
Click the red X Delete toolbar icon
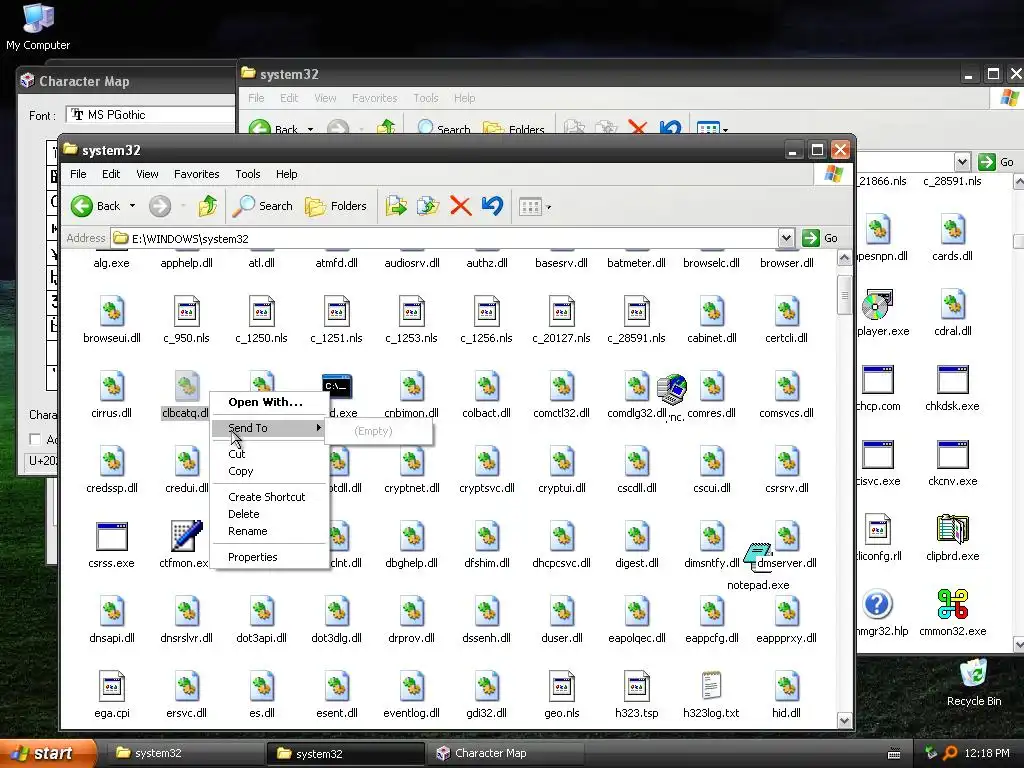[460, 206]
